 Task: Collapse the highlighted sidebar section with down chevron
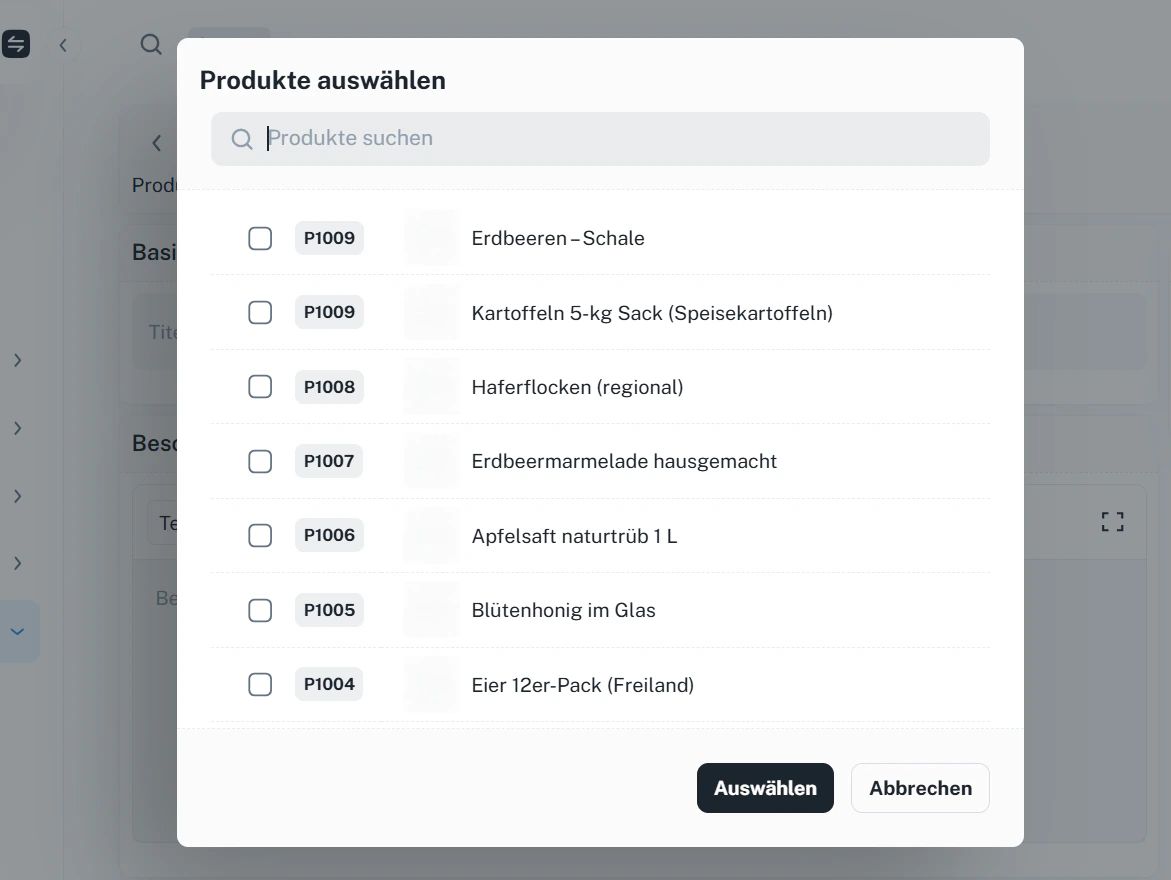17,631
